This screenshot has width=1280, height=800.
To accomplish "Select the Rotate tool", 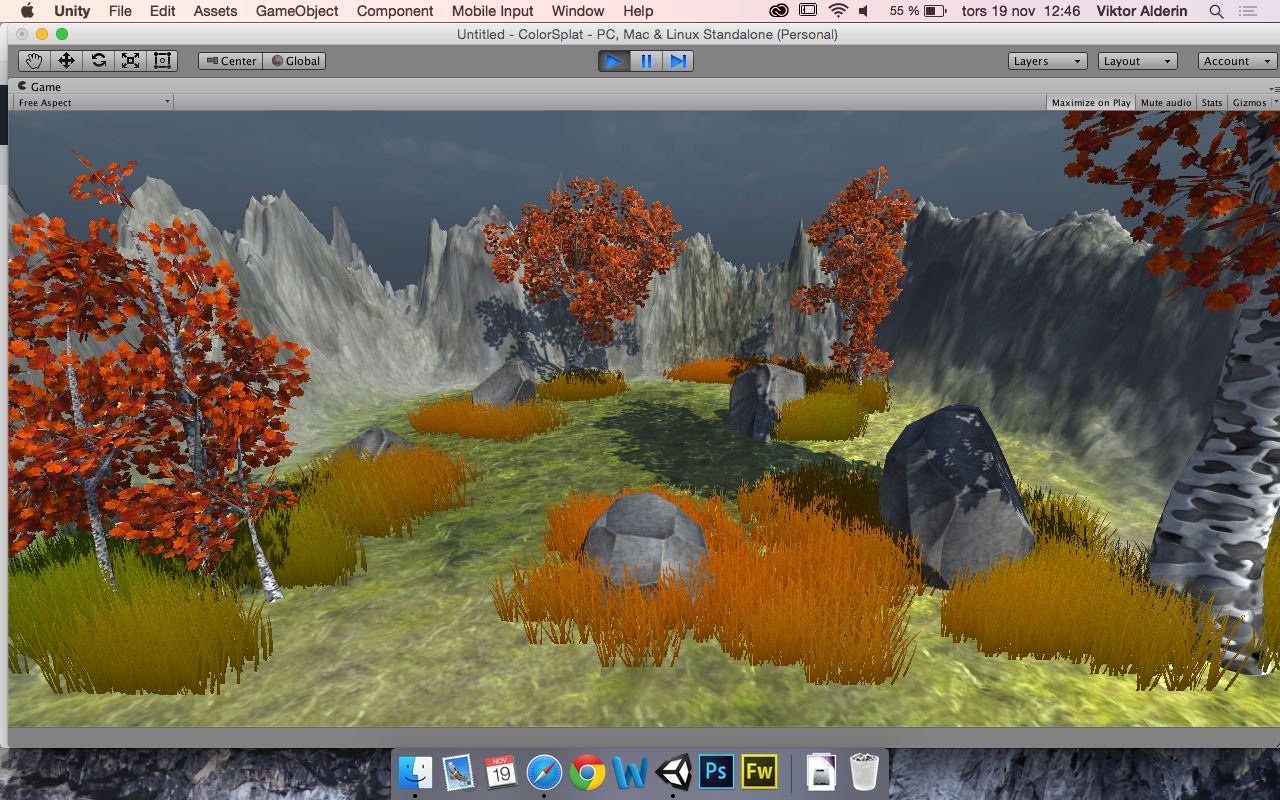I will [98, 61].
